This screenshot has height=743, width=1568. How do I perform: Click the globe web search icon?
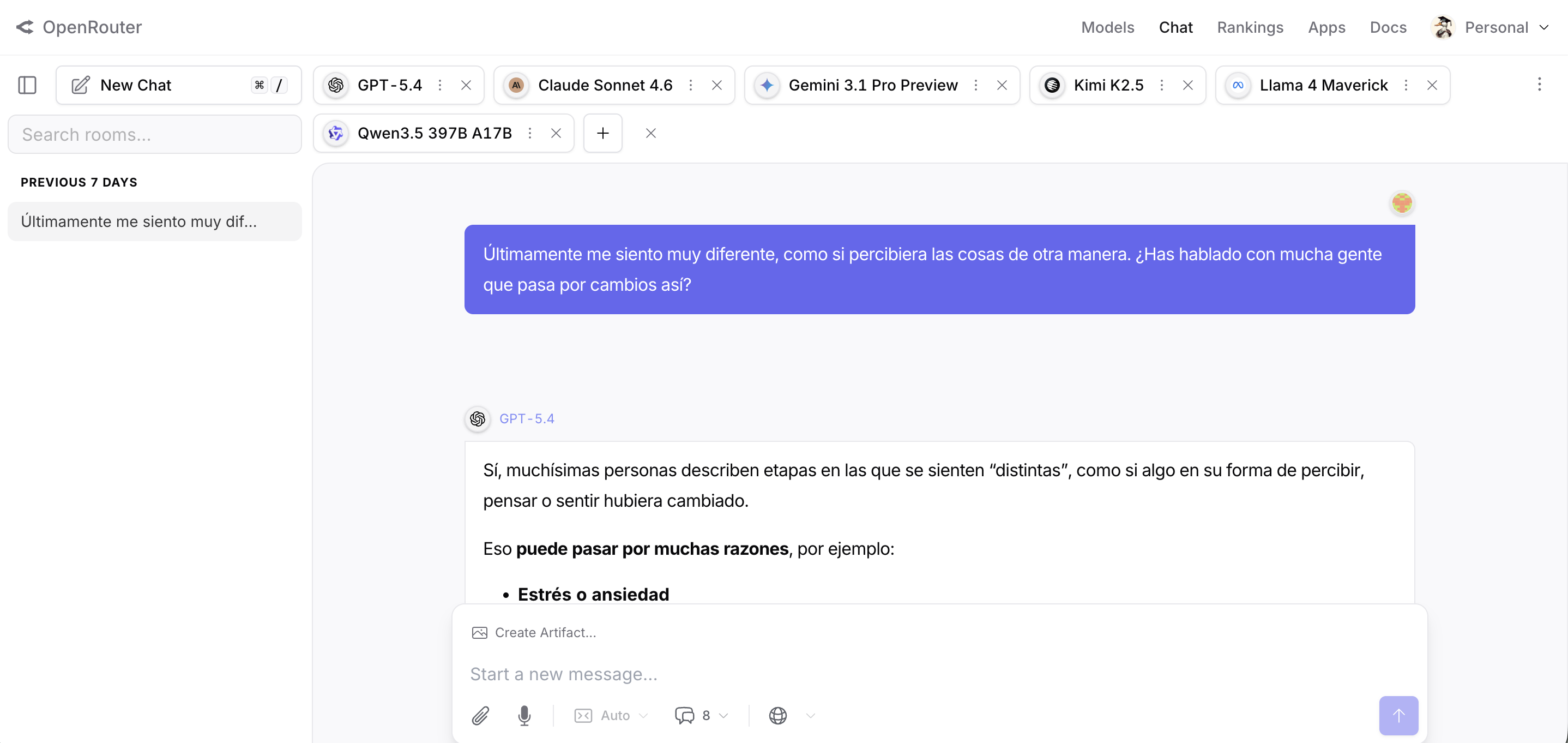click(777, 715)
